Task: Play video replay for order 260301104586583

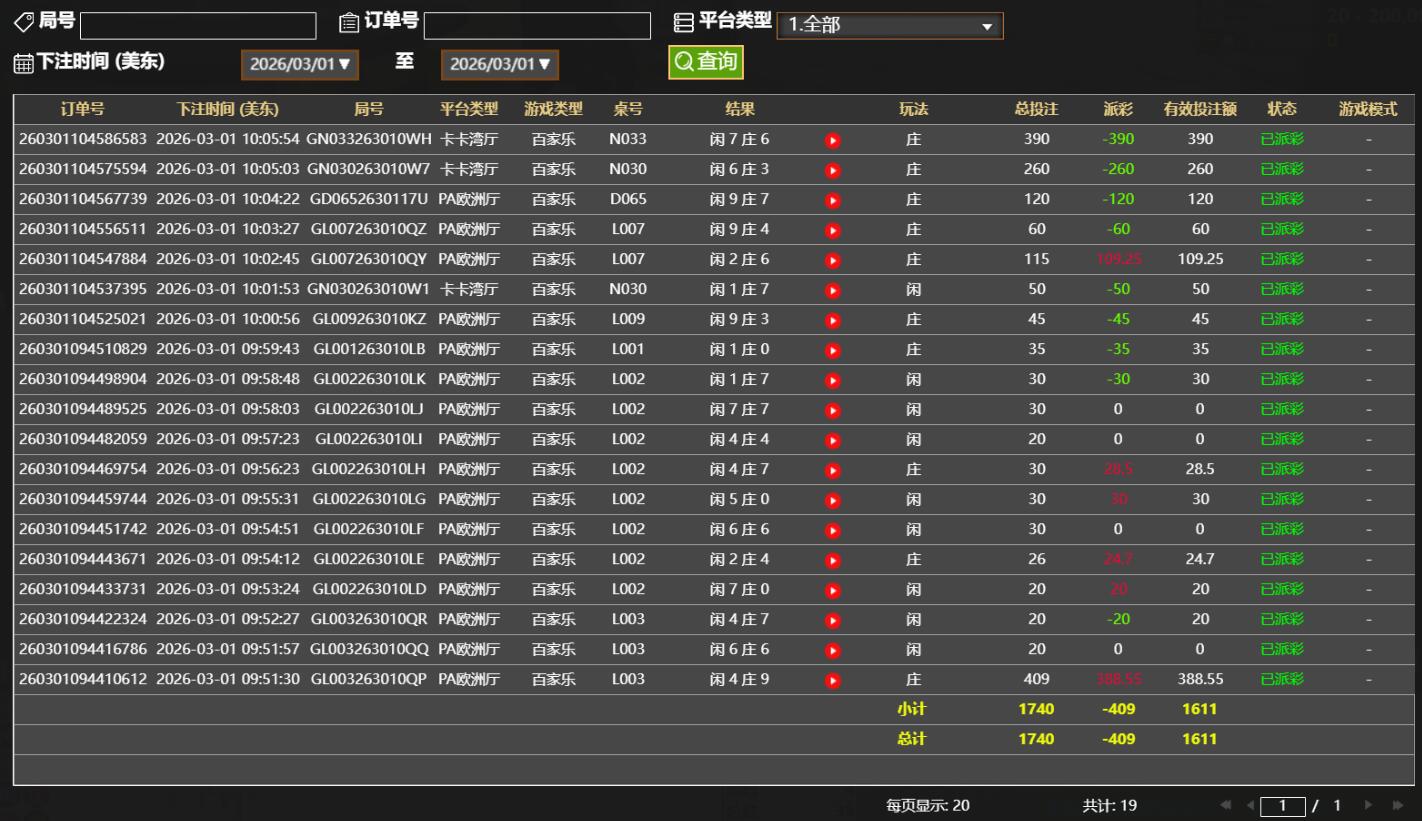Action: coord(833,140)
